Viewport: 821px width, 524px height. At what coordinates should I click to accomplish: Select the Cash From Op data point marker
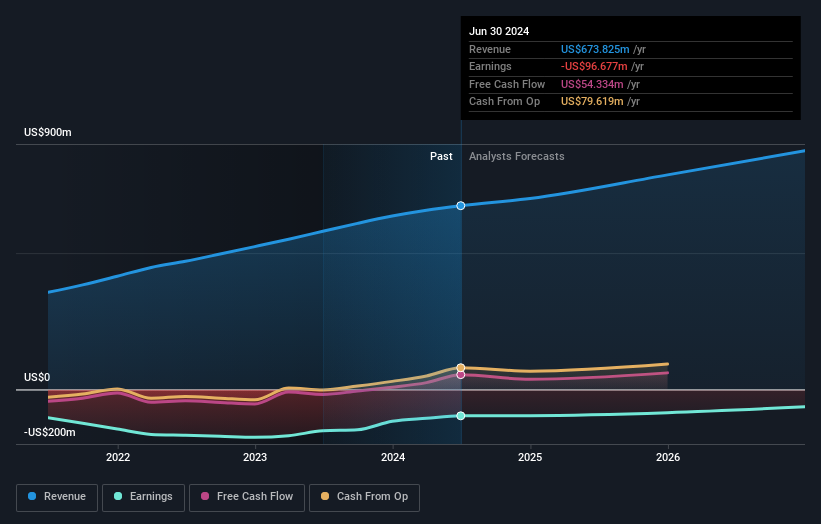pos(461,367)
